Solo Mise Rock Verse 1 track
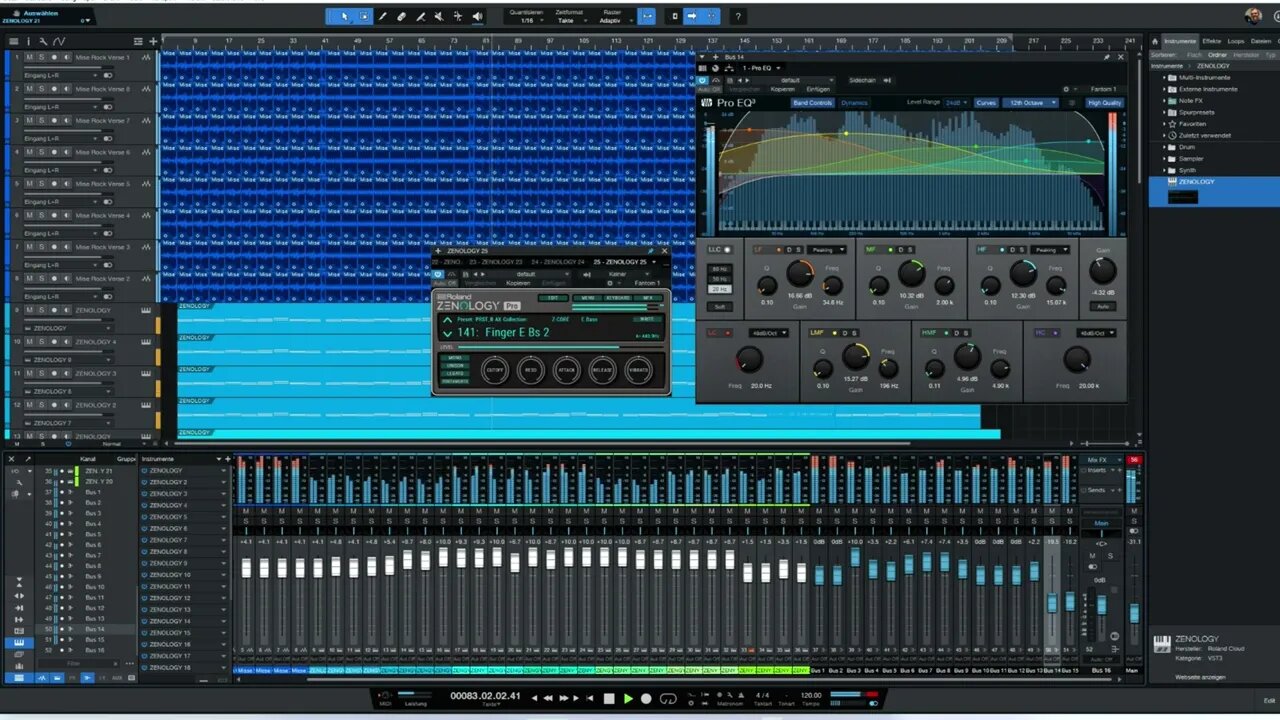 (x=41, y=57)
